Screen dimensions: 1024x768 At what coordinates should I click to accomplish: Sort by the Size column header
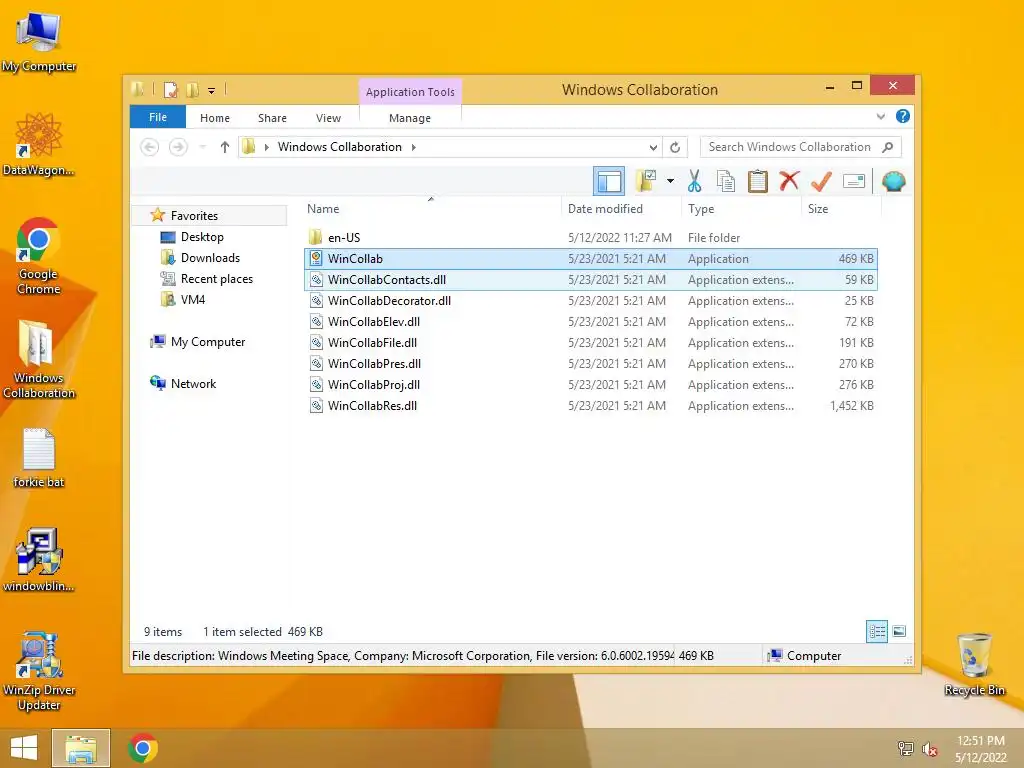pos(841,209)
